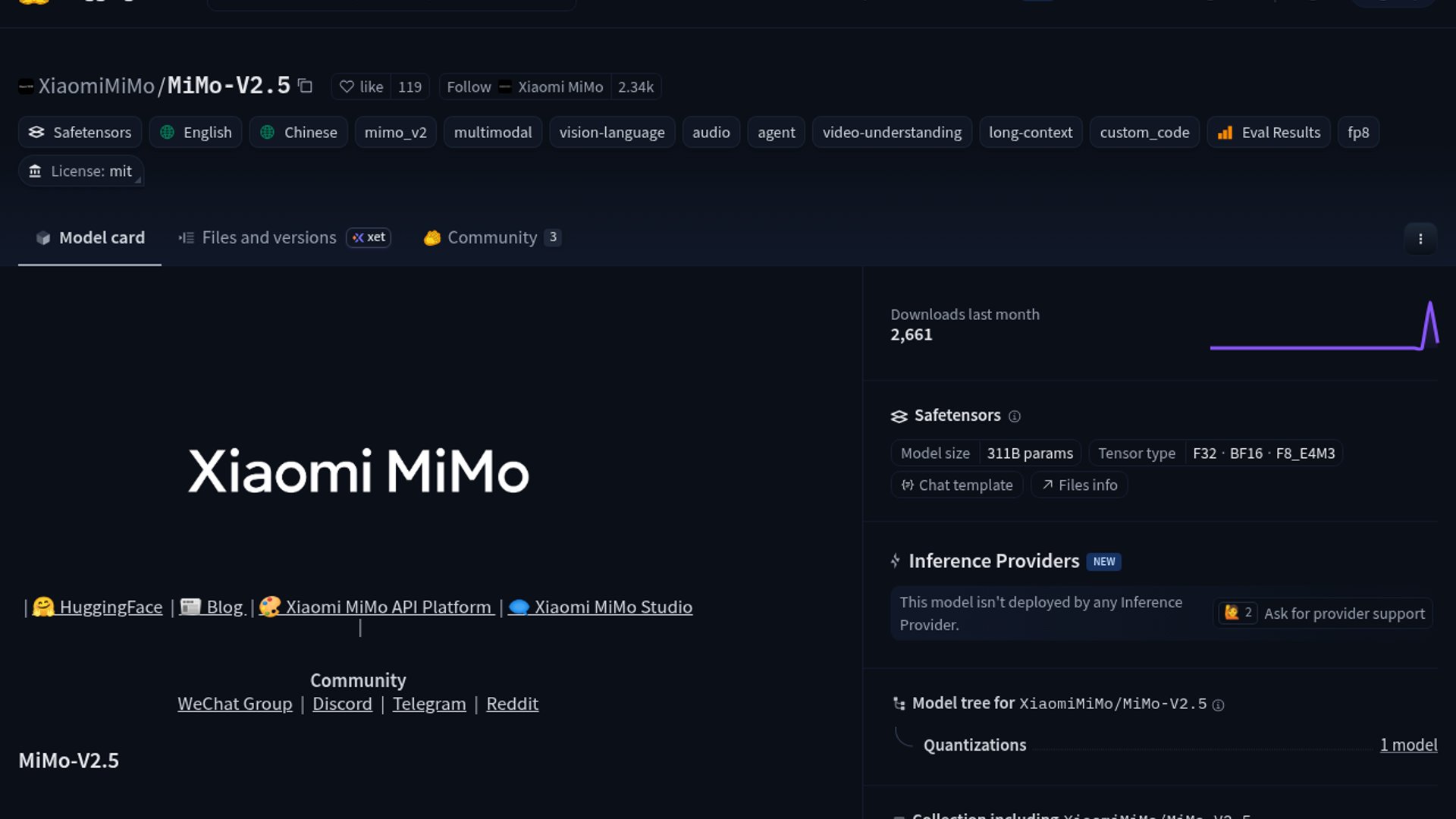Switch to Files and versions tab
The width and height of the screenshot is (1456, 819).
[x=268, y=237]
